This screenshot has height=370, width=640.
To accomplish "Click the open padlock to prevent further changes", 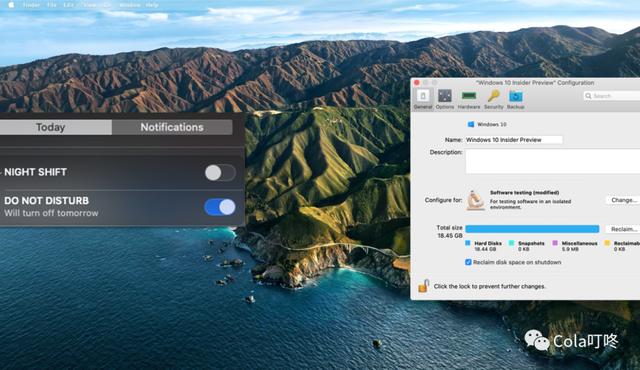I will (x=423, y=286).
